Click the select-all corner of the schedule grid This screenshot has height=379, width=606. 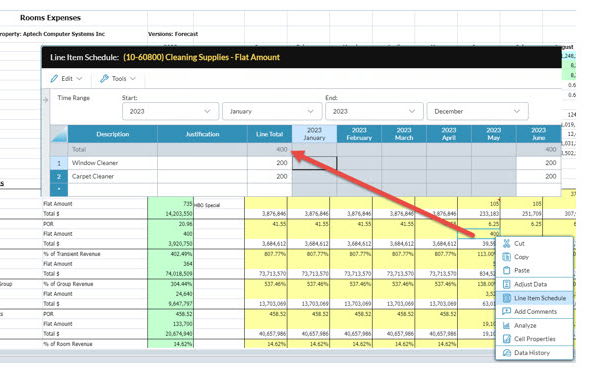click(59, 134)
